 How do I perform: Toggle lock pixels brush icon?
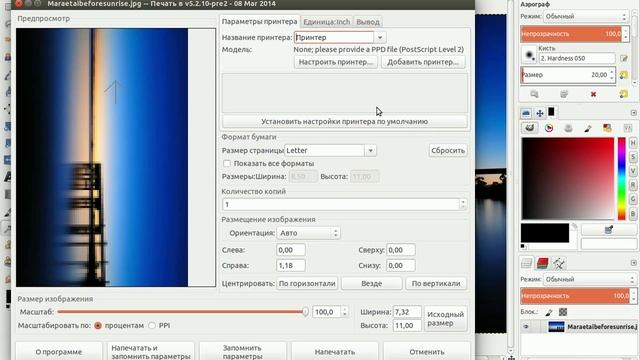(x=549, y=312)
